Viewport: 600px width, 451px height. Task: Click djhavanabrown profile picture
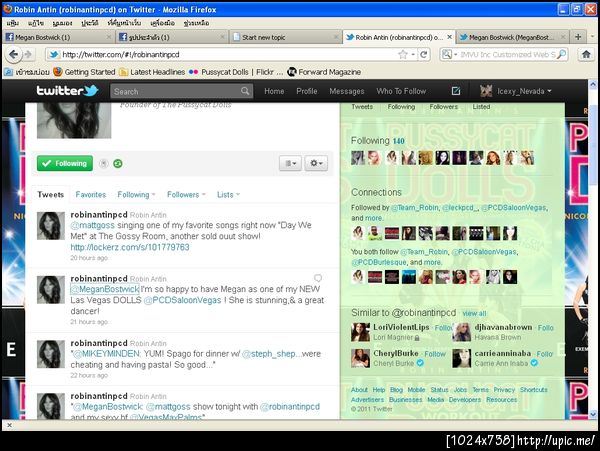[x=461, y=332]
